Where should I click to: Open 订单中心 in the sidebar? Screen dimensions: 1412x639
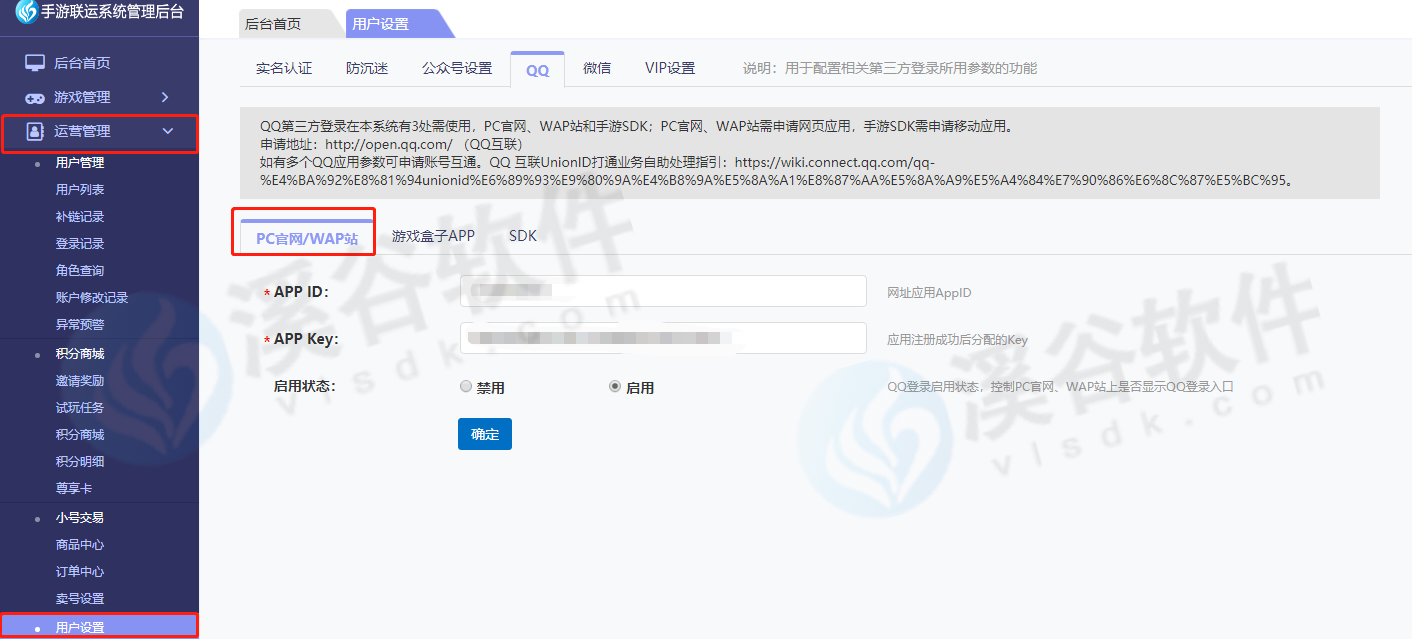click(80, 572)
